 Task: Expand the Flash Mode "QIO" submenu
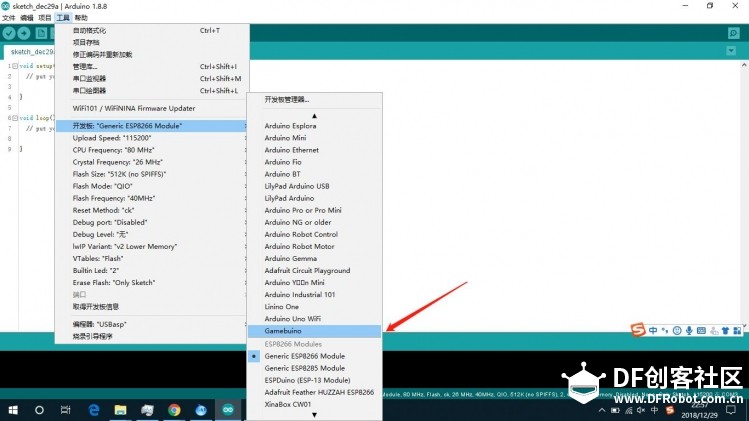(x=151, y=186)
